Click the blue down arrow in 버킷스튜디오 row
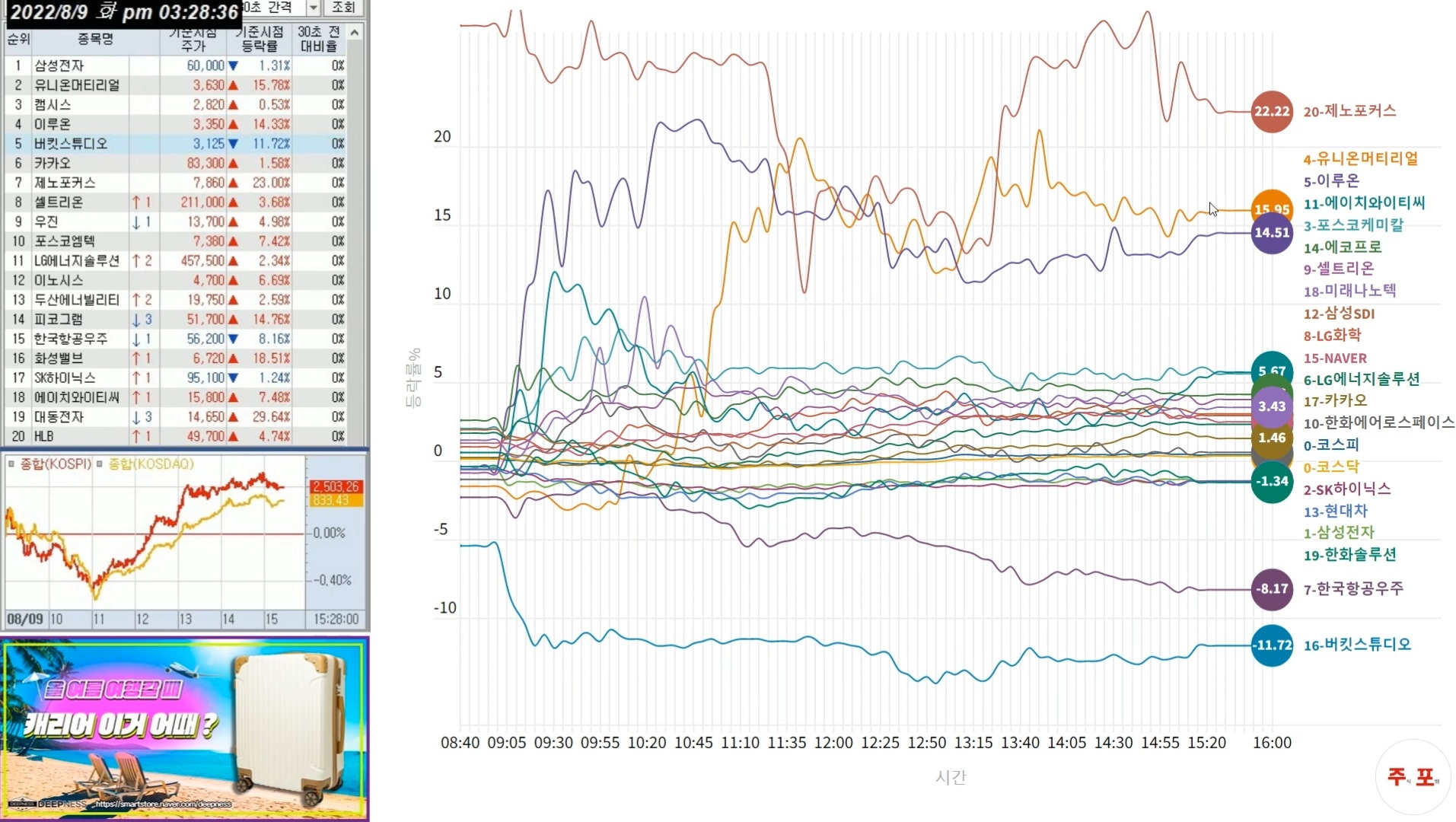Image resolution: width=1456 pixels, height=822 pixels. [233, 144]
